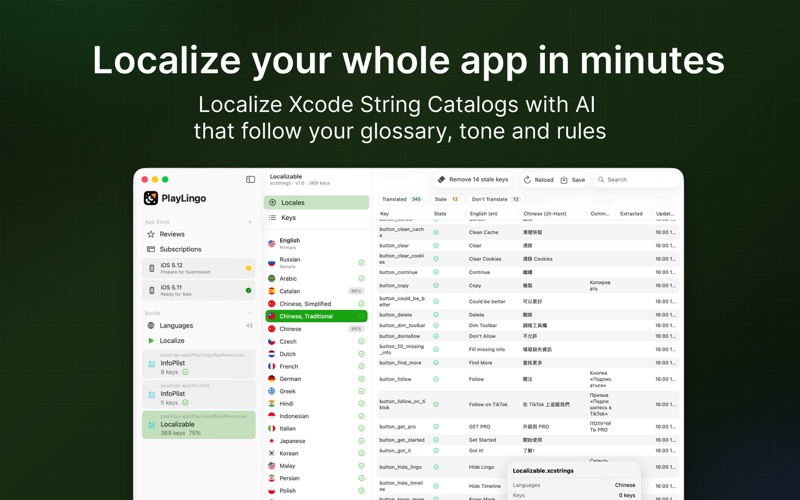
Task: Click the PlayLingo app logo icon
Action: coord(151,198)
